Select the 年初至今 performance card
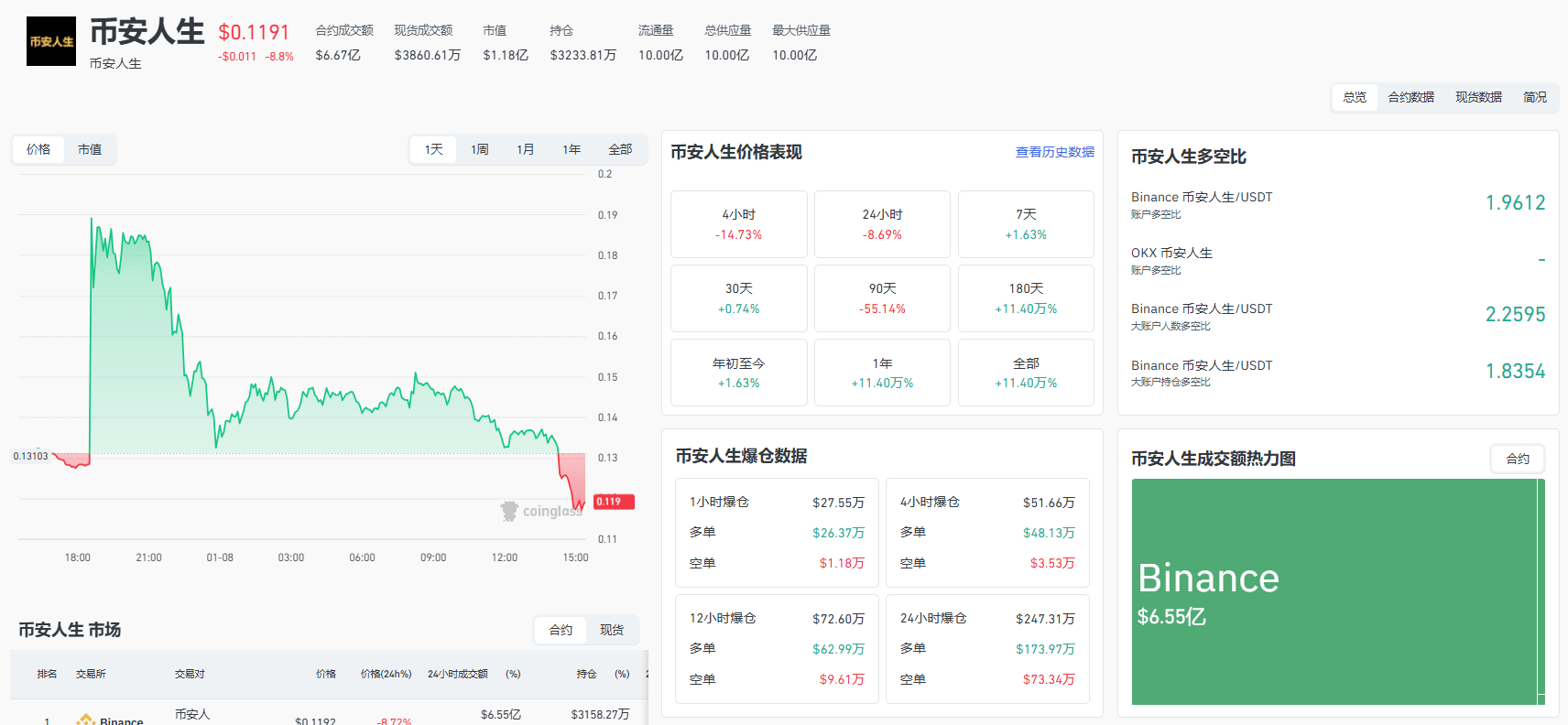Viewport: 1568px width, 725px height. tap(739, 373)
